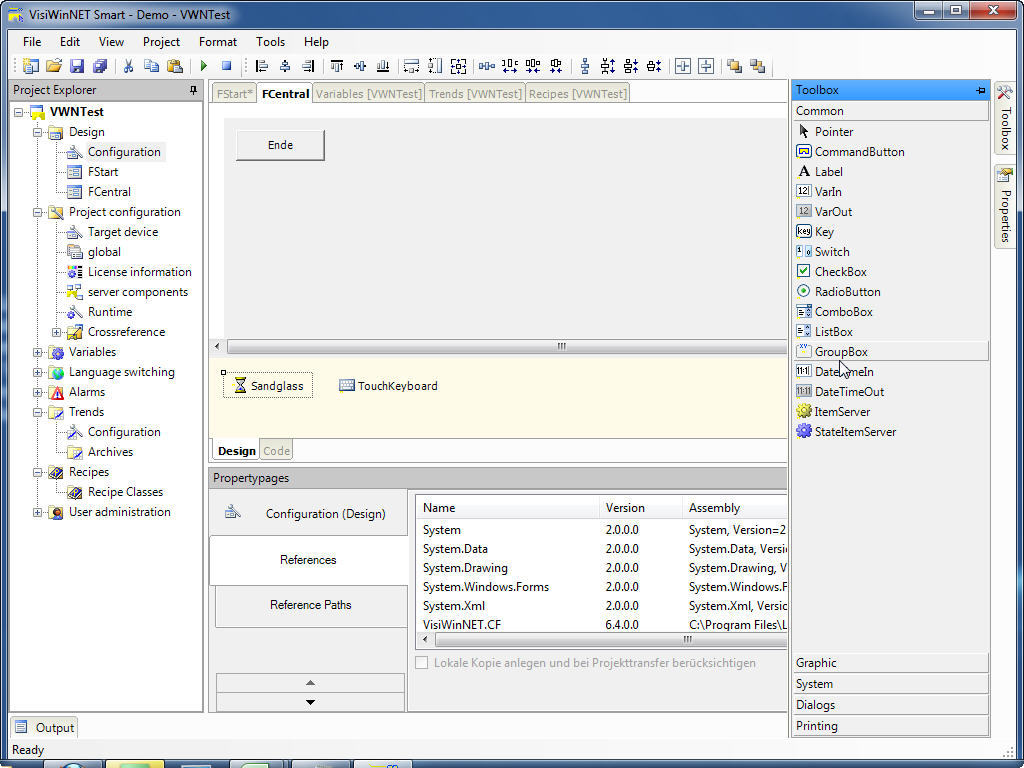The width and height of the screenshot is (1024, 768).
Task: Select the Sandglass component
Action: (266, 385)
